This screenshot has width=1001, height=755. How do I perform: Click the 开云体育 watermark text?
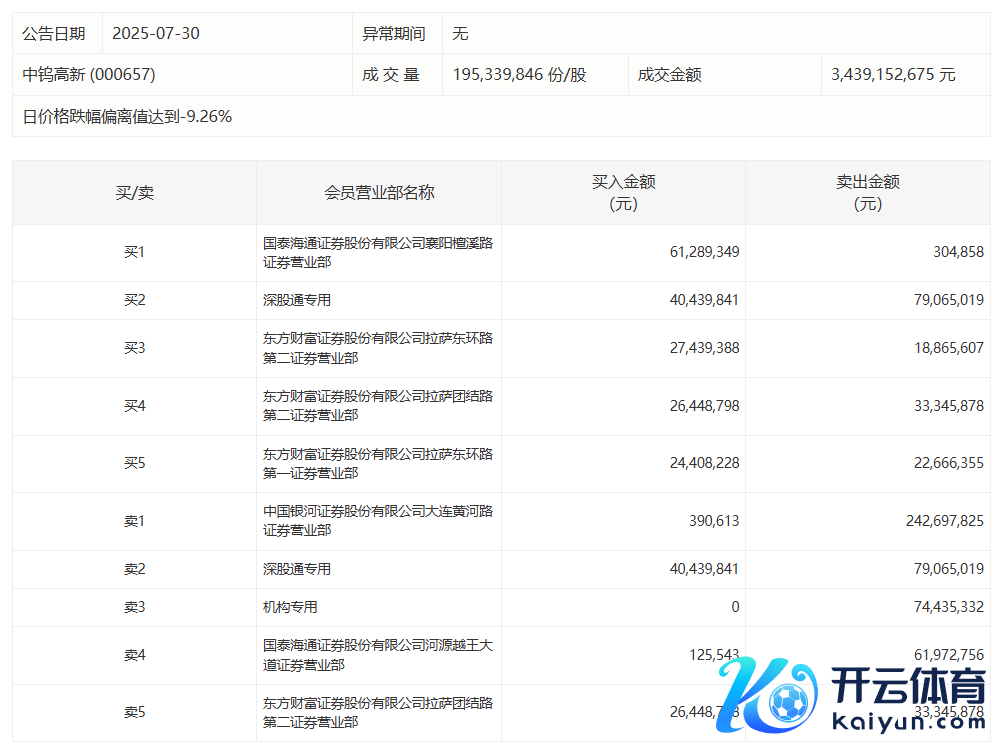tap(908, 686)
